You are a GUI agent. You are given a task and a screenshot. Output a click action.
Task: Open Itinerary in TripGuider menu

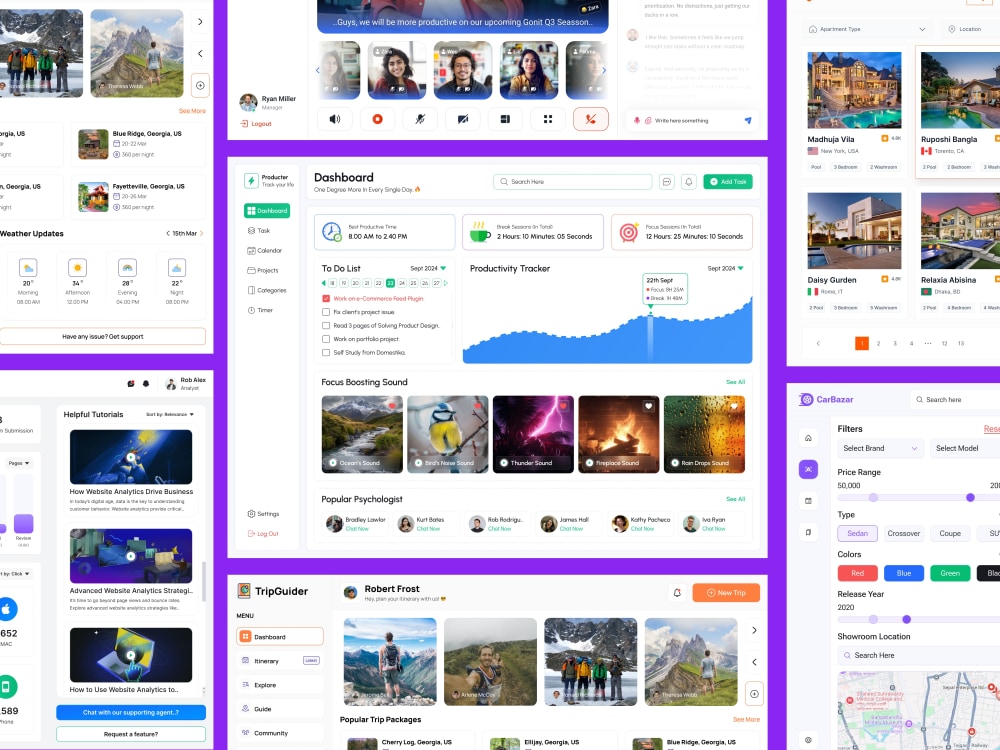coord(280,661)
